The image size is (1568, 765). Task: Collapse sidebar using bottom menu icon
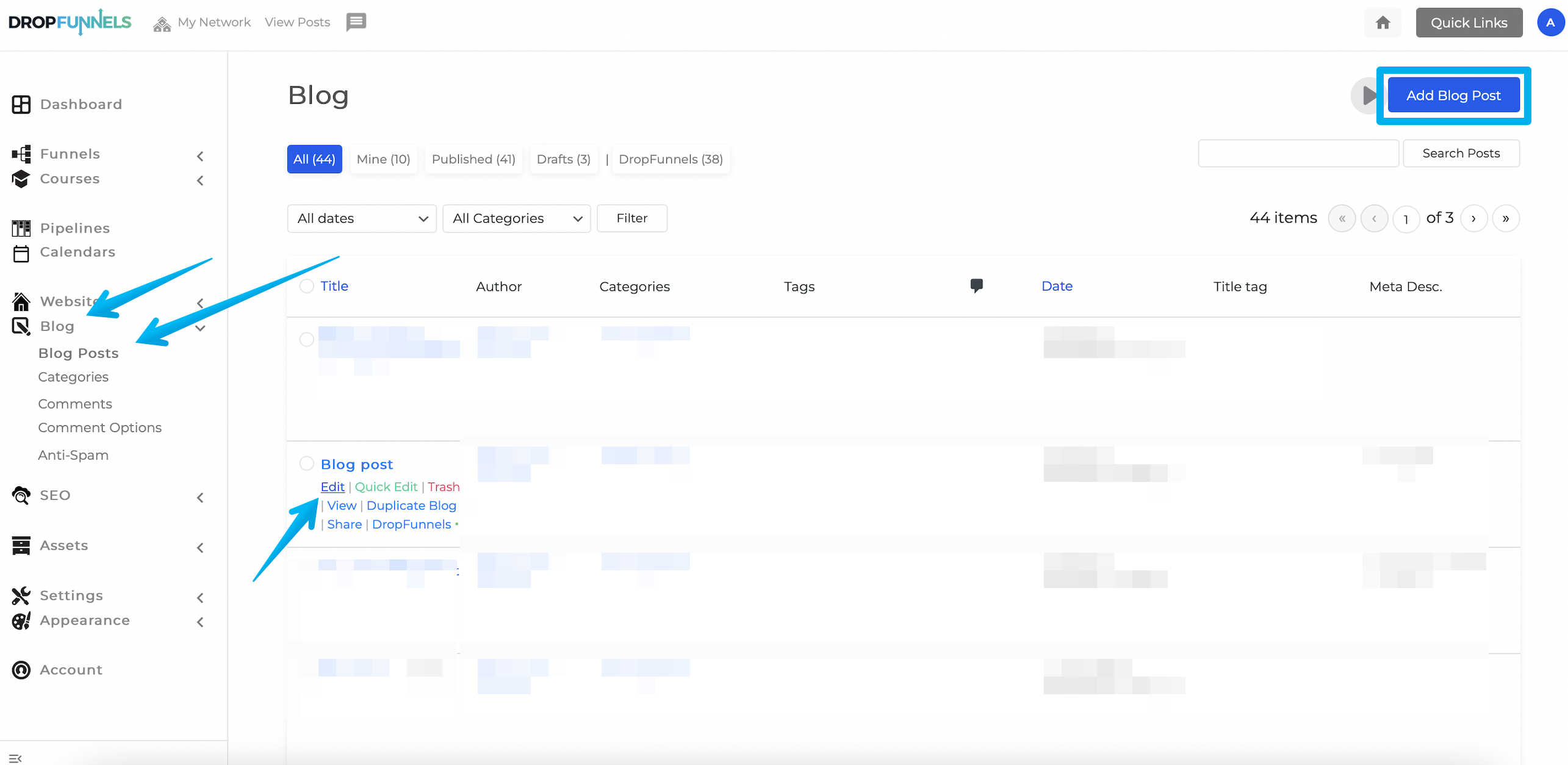tap(16, 758)
